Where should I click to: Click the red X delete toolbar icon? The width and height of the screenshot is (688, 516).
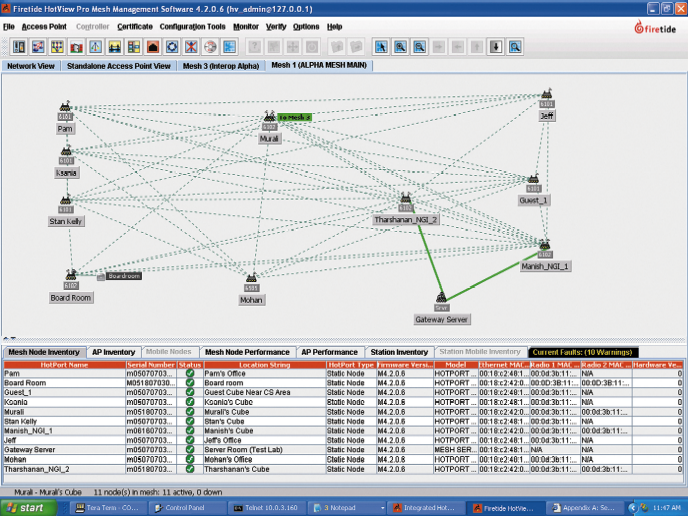[x=191, y=47]
